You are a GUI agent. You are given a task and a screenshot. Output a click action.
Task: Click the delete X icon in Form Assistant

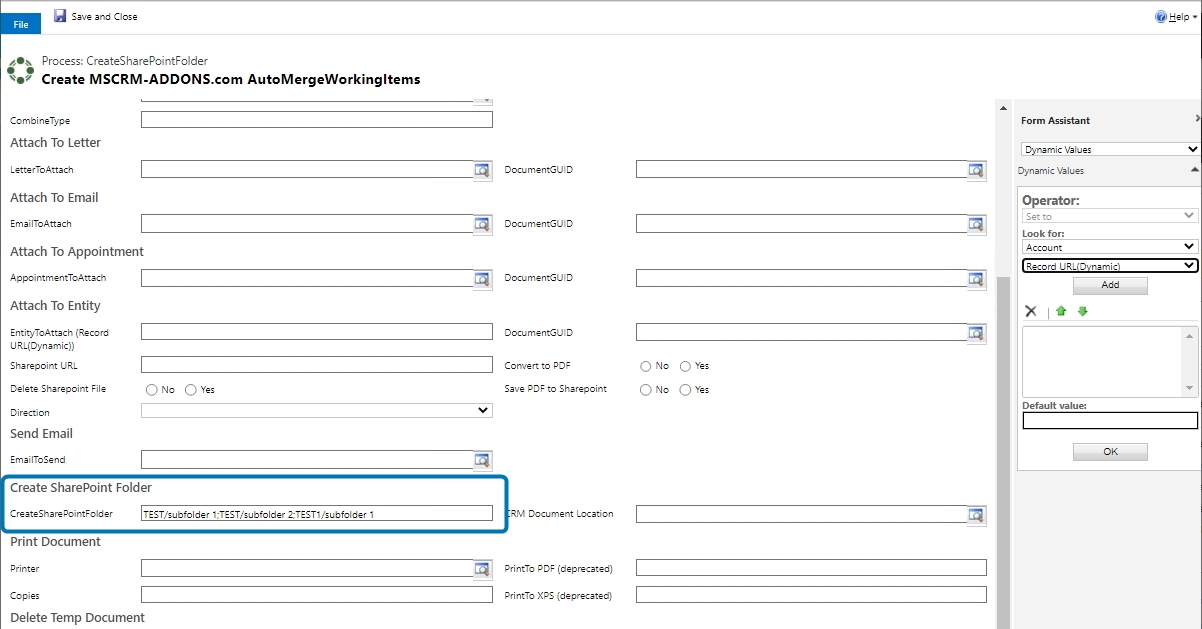pyautogui.click(x=1031, y=312)
